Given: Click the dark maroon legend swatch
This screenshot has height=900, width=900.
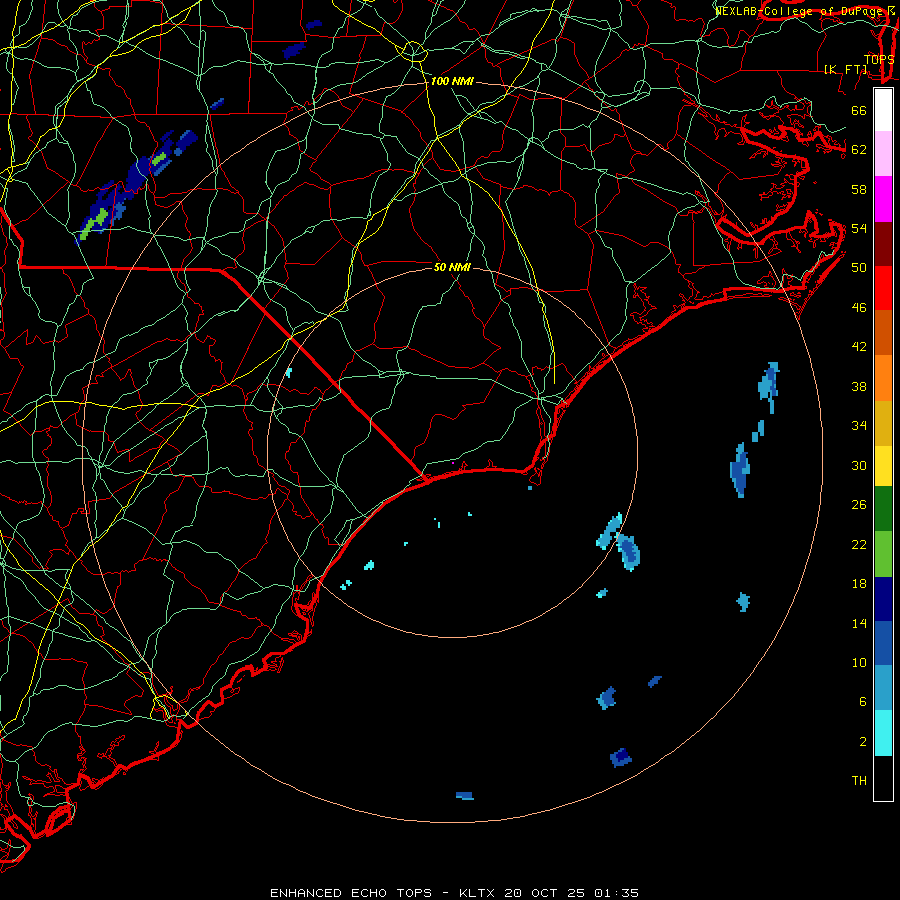Looking at the screenshot, I should pos(883,243).
